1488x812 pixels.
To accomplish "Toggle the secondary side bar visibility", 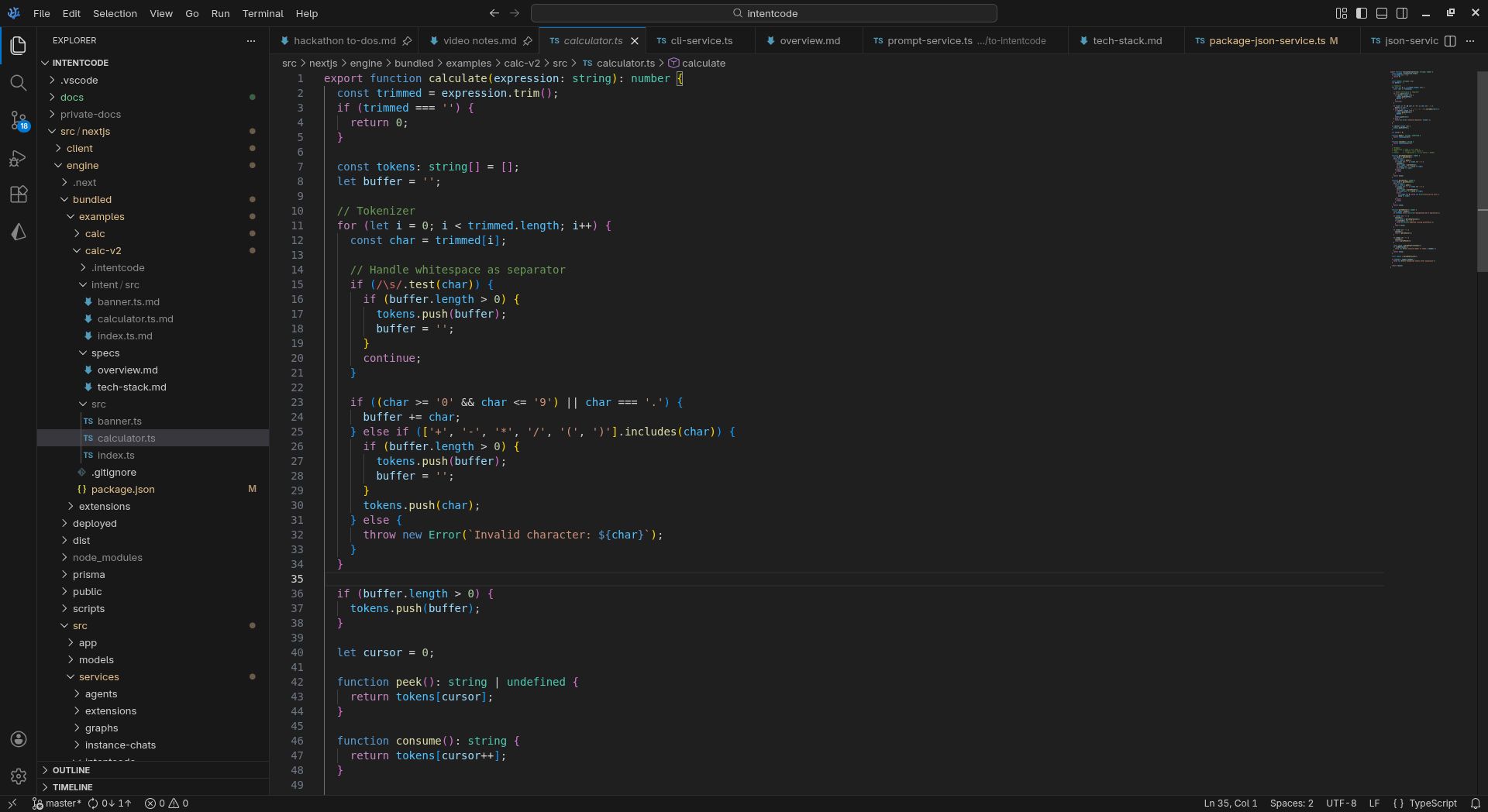I will coord(1402,13).
